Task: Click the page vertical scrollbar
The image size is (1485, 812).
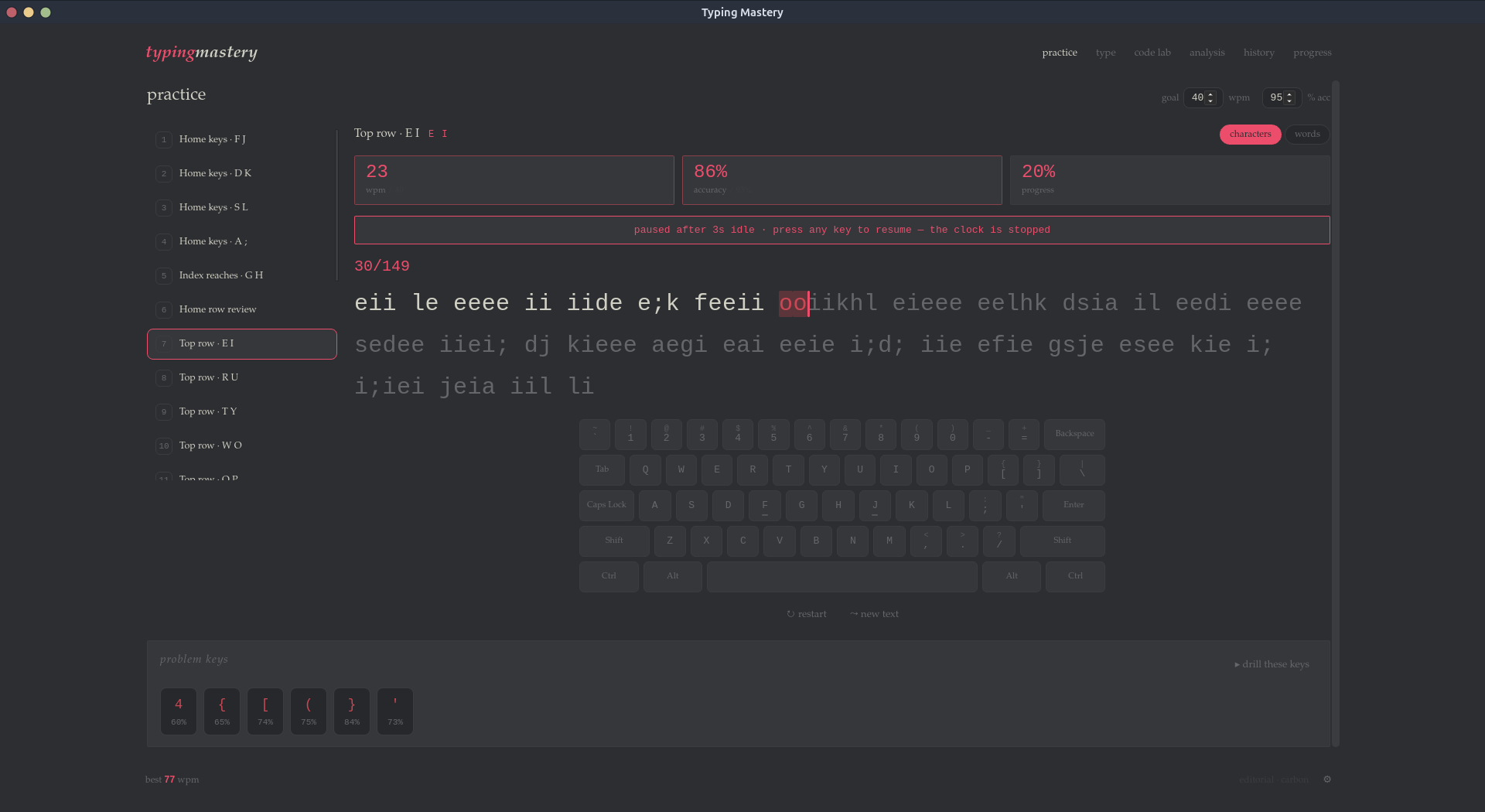Action: coord(1336,414)
